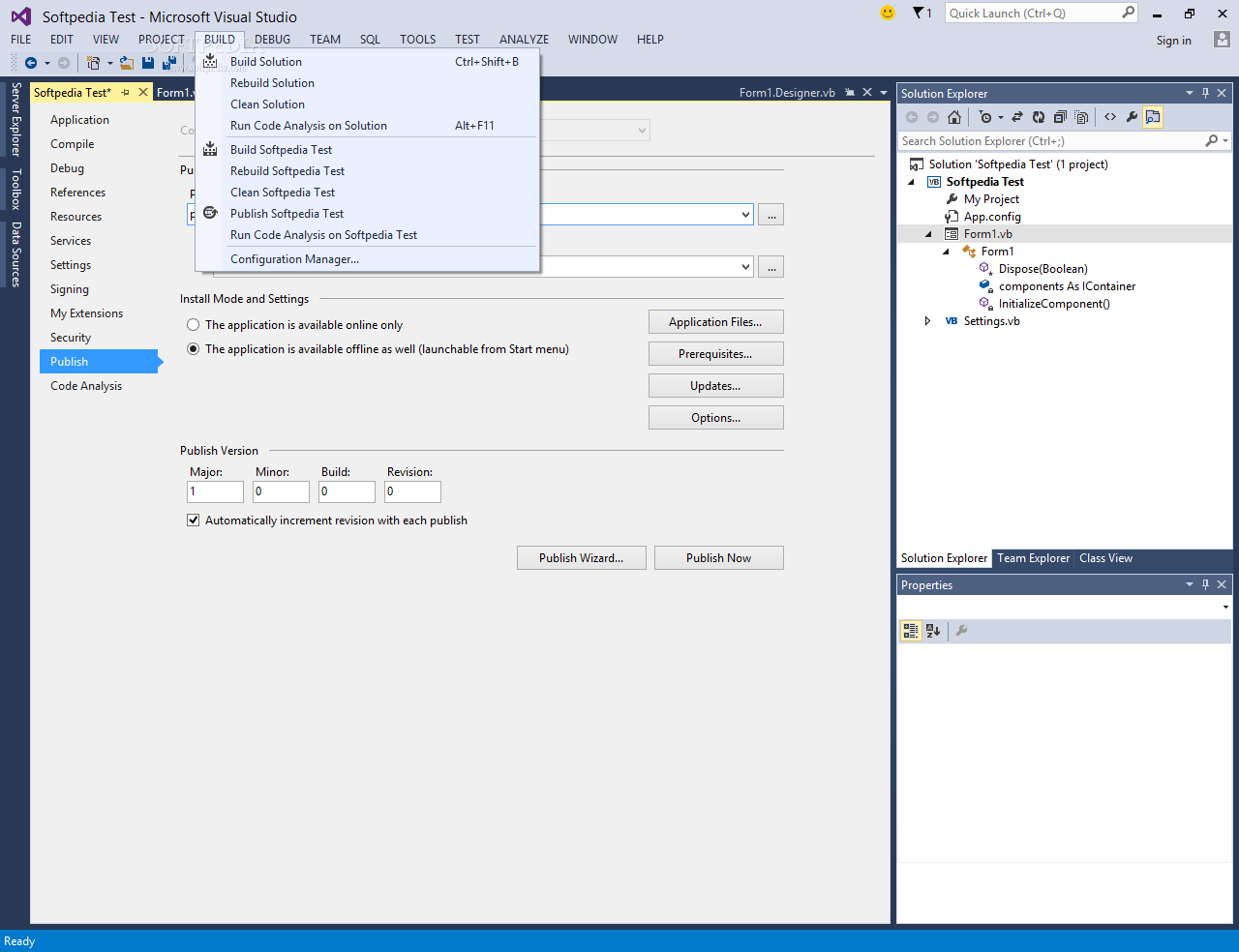Click the New Project icon in the toolbar
This screenshot has height=952, width=1239.
click(93, 63)
